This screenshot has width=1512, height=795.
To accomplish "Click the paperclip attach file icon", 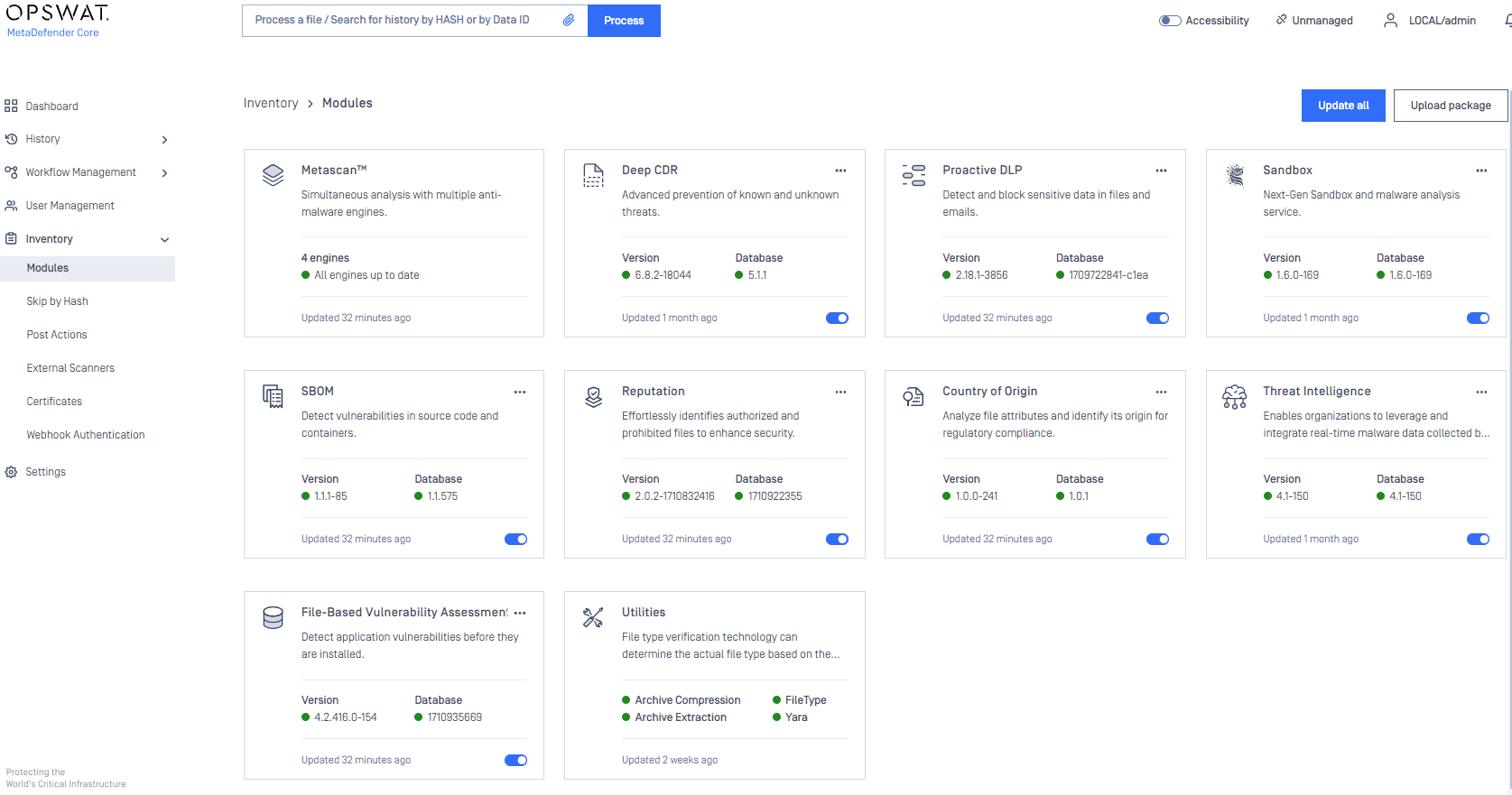I will (x=569, y=20).
